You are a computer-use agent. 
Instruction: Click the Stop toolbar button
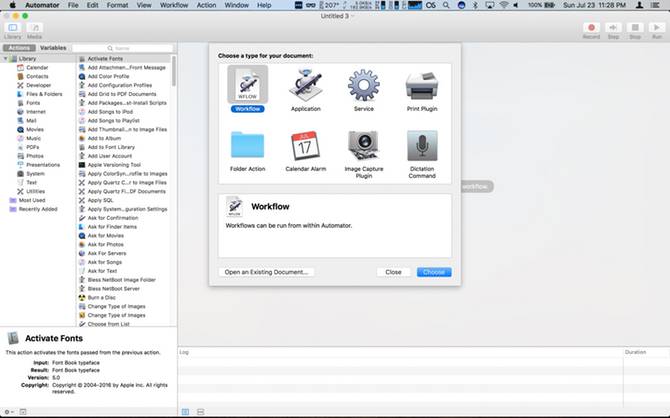click(x=635, y=30)
